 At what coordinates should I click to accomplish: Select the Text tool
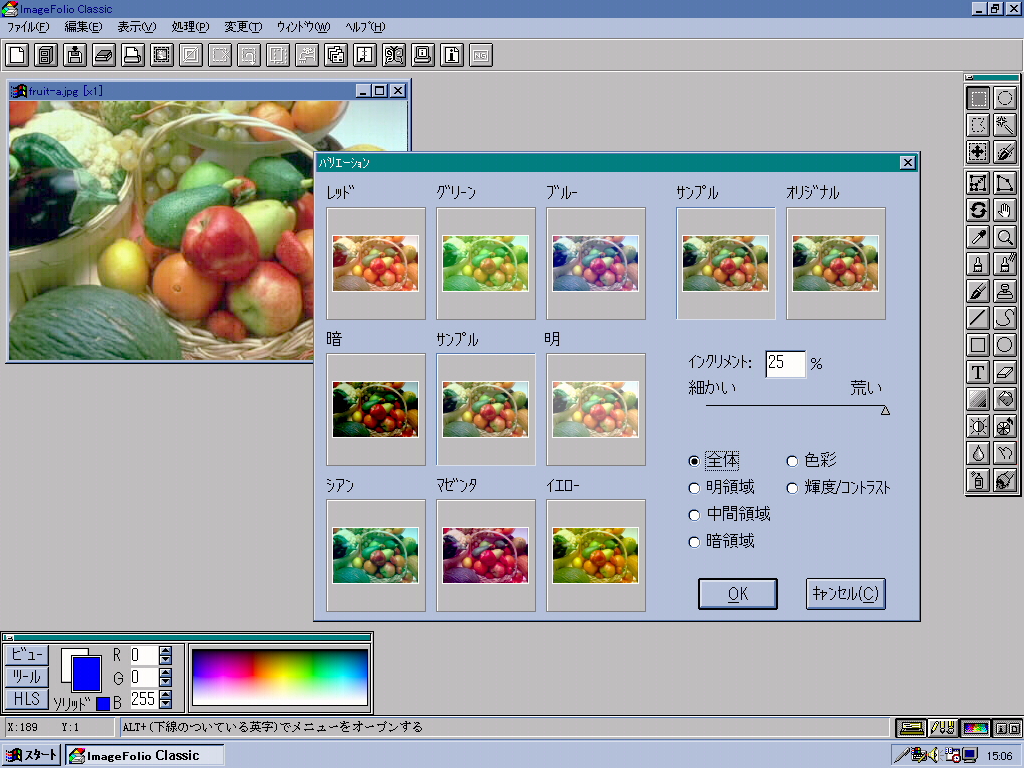[x=979, y=372]
